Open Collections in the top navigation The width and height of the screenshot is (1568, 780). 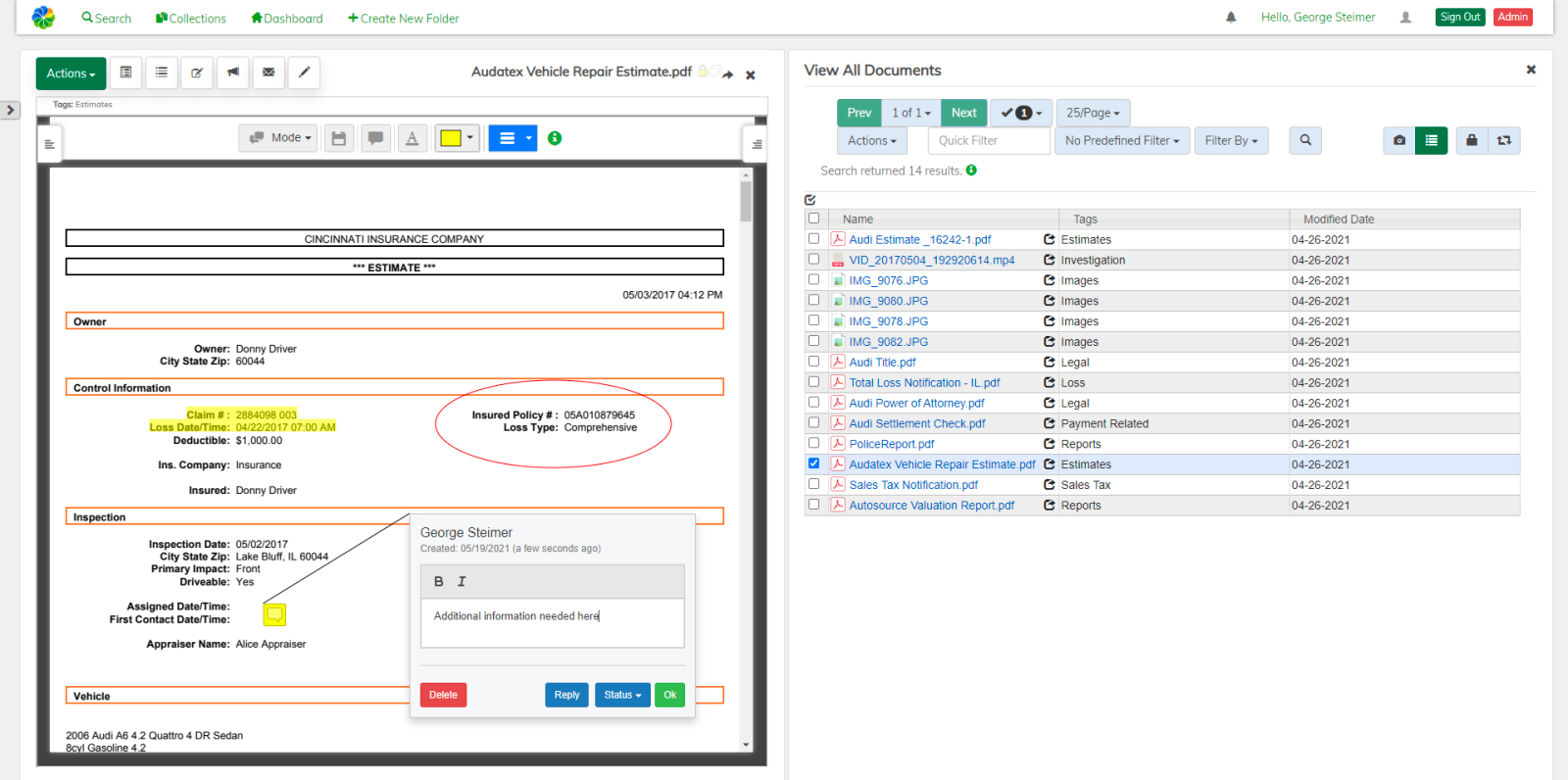(x=191, y=19)
